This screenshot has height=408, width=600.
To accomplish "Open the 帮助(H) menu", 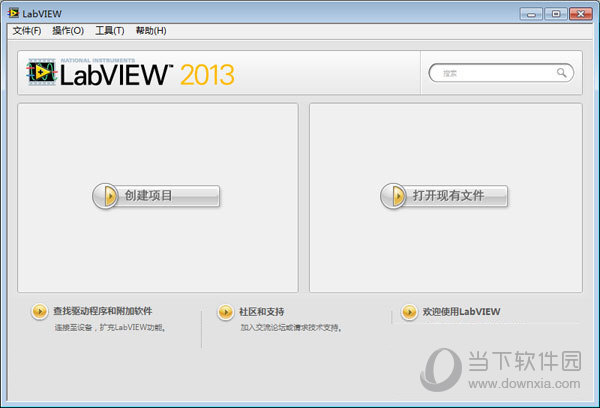I will coord(151,31).
